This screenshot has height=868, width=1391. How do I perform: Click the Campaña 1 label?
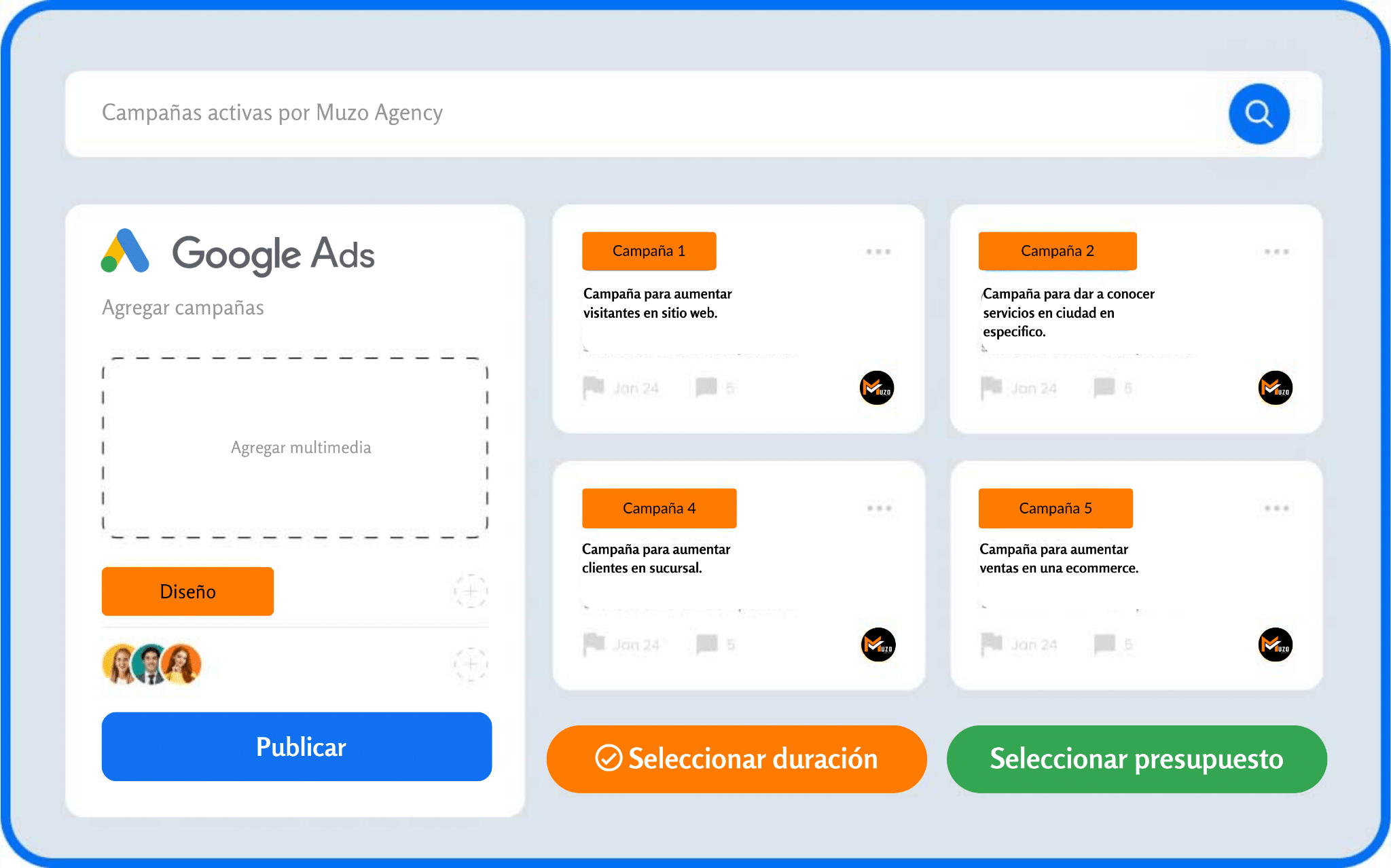(649, 251)
